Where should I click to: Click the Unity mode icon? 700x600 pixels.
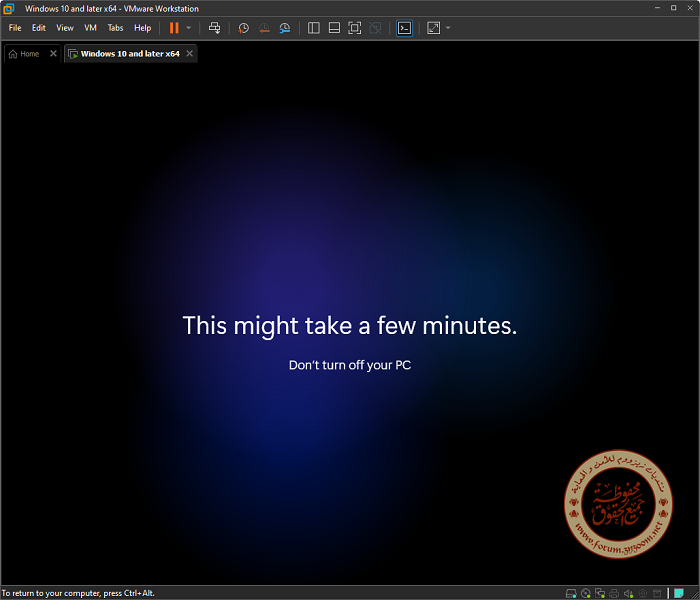coord(375,28)
